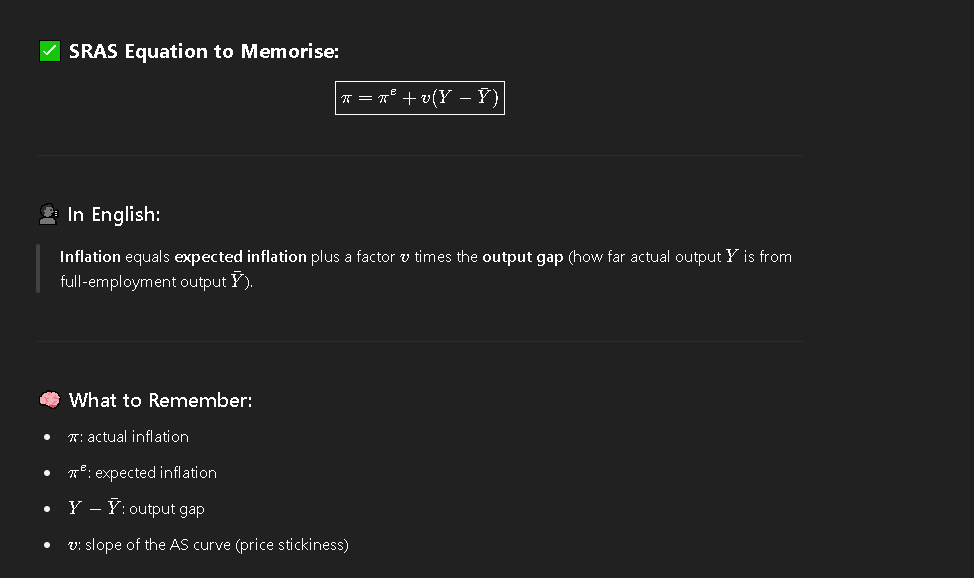
Task: Click the pink brain emoji icon
Action: point(50,400)
